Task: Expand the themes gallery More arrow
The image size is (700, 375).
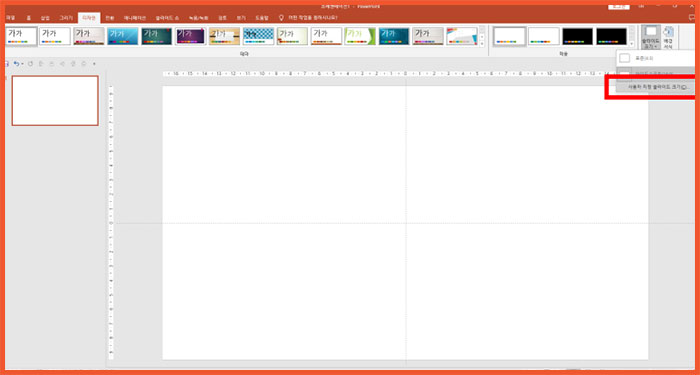Action: [482, 44]
